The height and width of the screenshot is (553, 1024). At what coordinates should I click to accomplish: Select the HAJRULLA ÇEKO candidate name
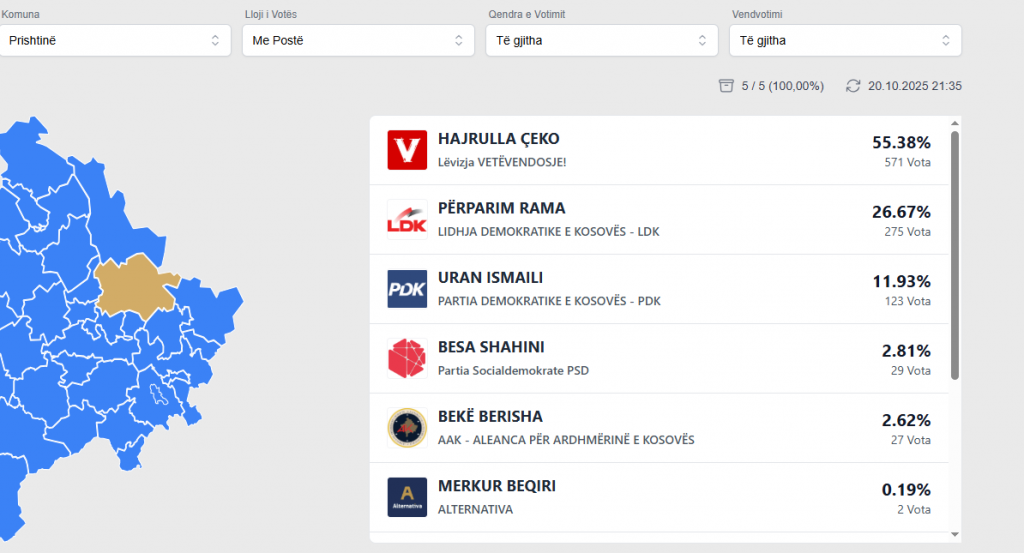click(x=499, y=139)
